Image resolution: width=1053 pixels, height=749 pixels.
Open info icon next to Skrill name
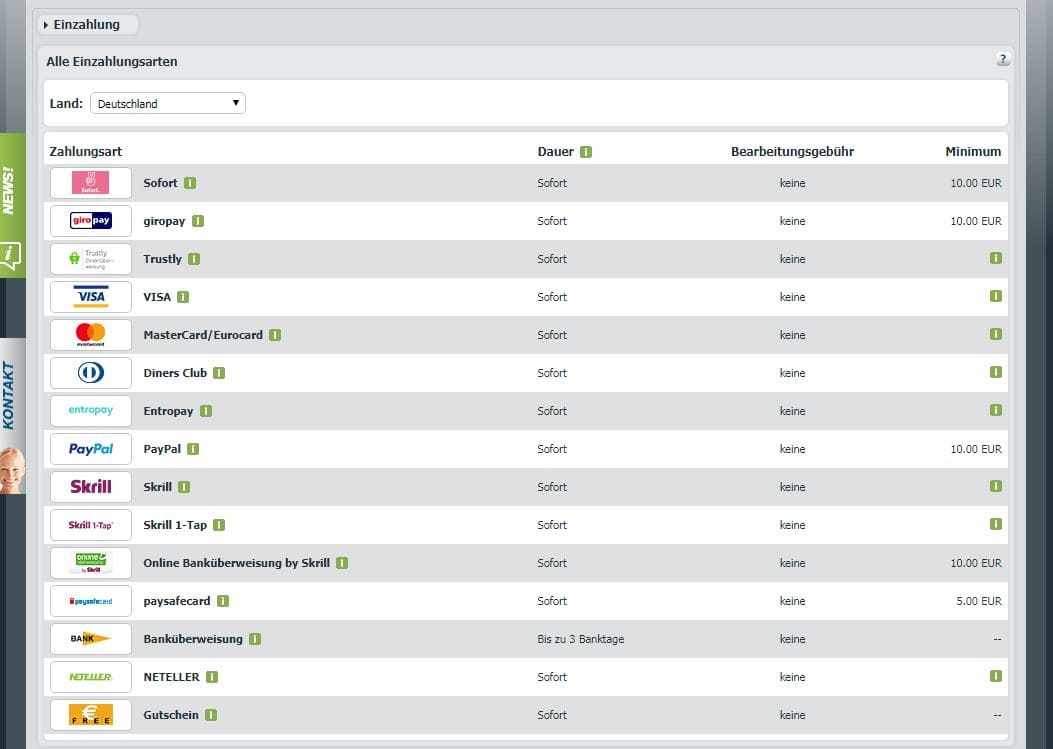184,486
